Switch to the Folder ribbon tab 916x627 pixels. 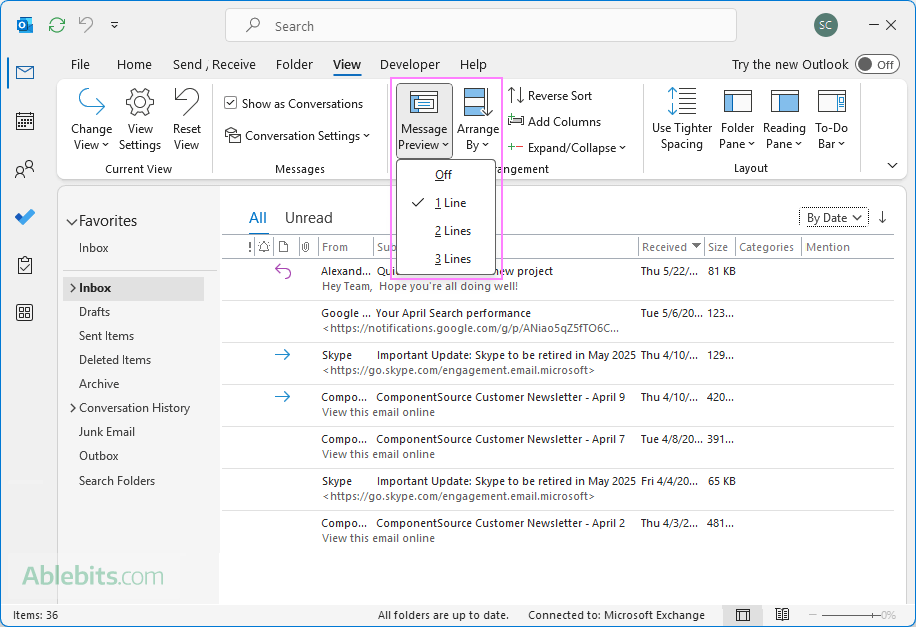[294, 64]
